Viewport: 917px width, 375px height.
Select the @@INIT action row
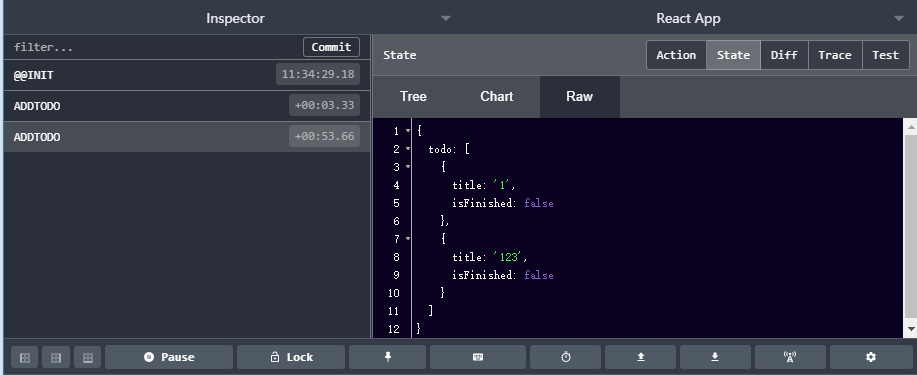tap(187, 75)
